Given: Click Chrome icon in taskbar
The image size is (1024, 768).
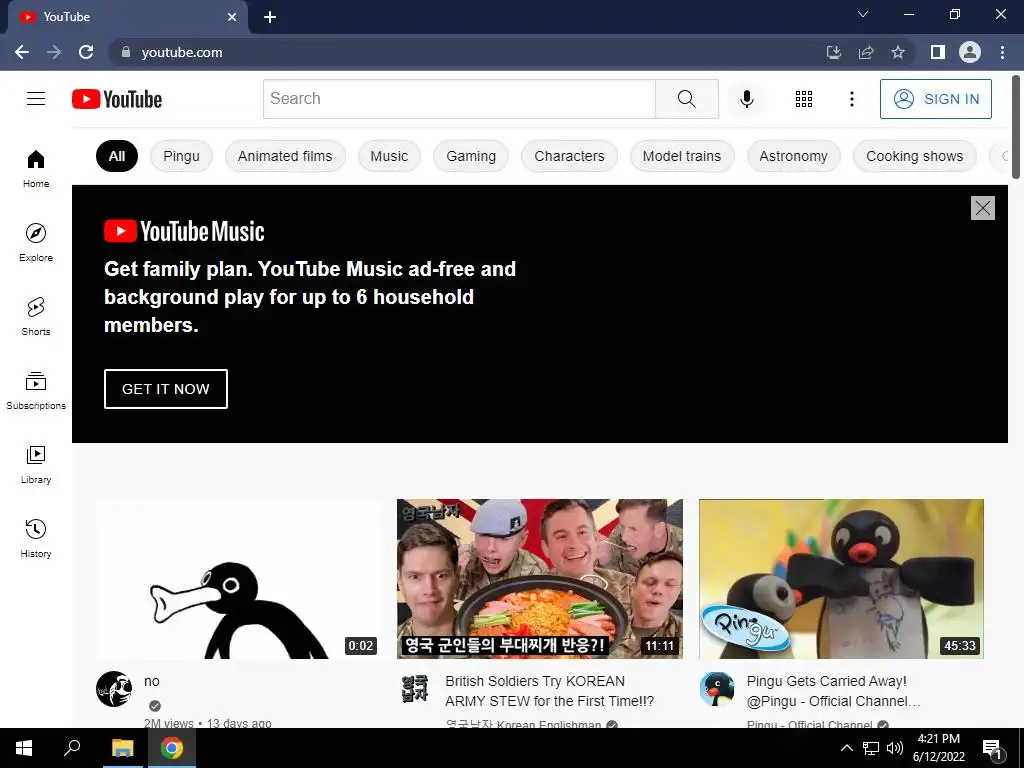Looking at the screenshot, I should pos(172,748).
